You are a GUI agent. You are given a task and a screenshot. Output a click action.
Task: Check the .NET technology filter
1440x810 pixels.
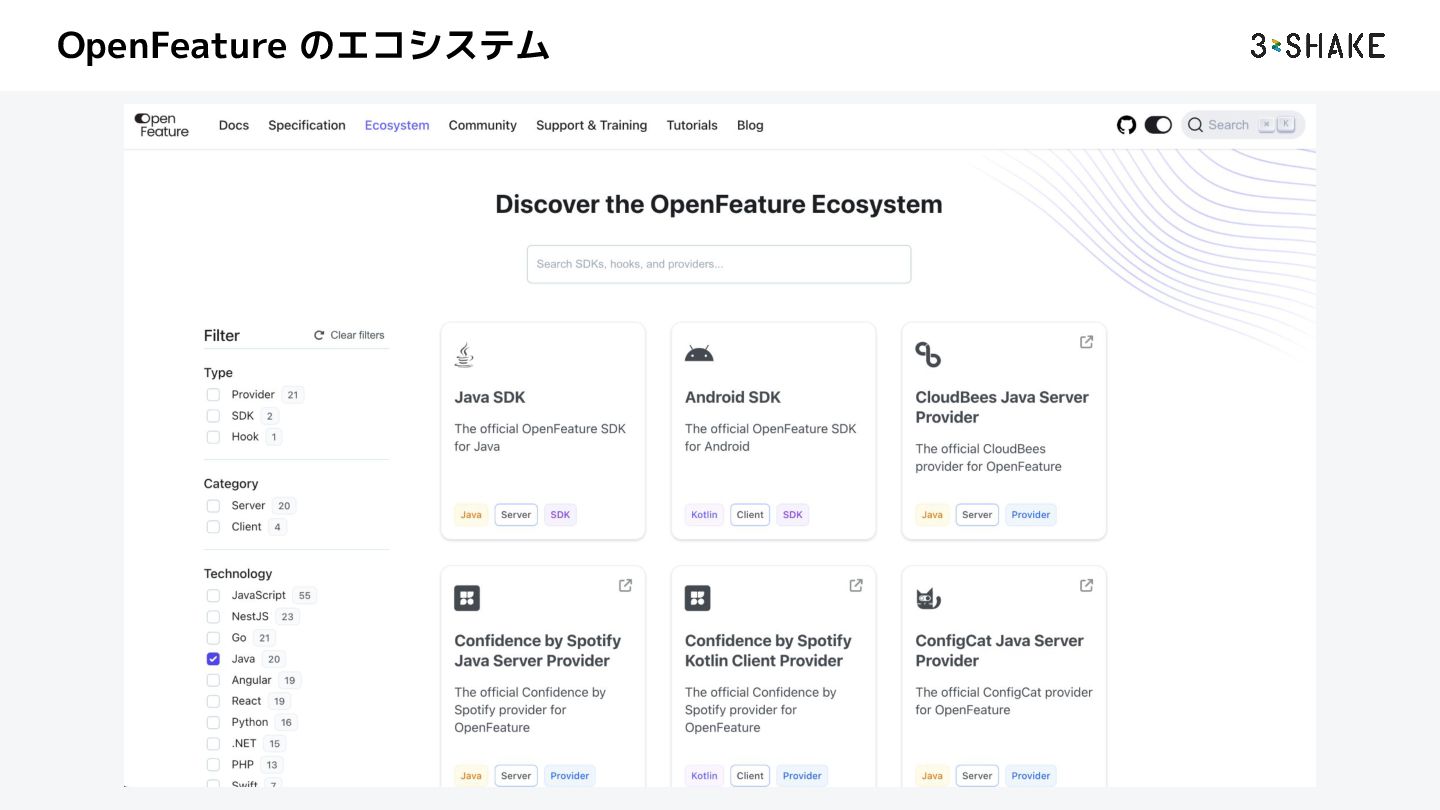coord(213,743)
